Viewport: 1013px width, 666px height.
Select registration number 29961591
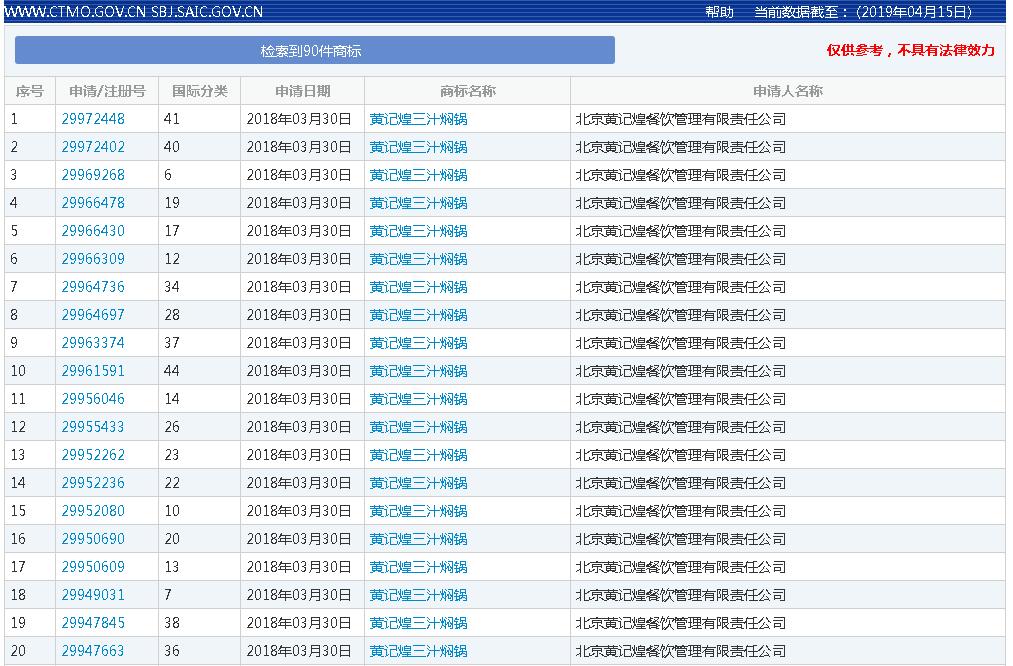pos(93,371)
